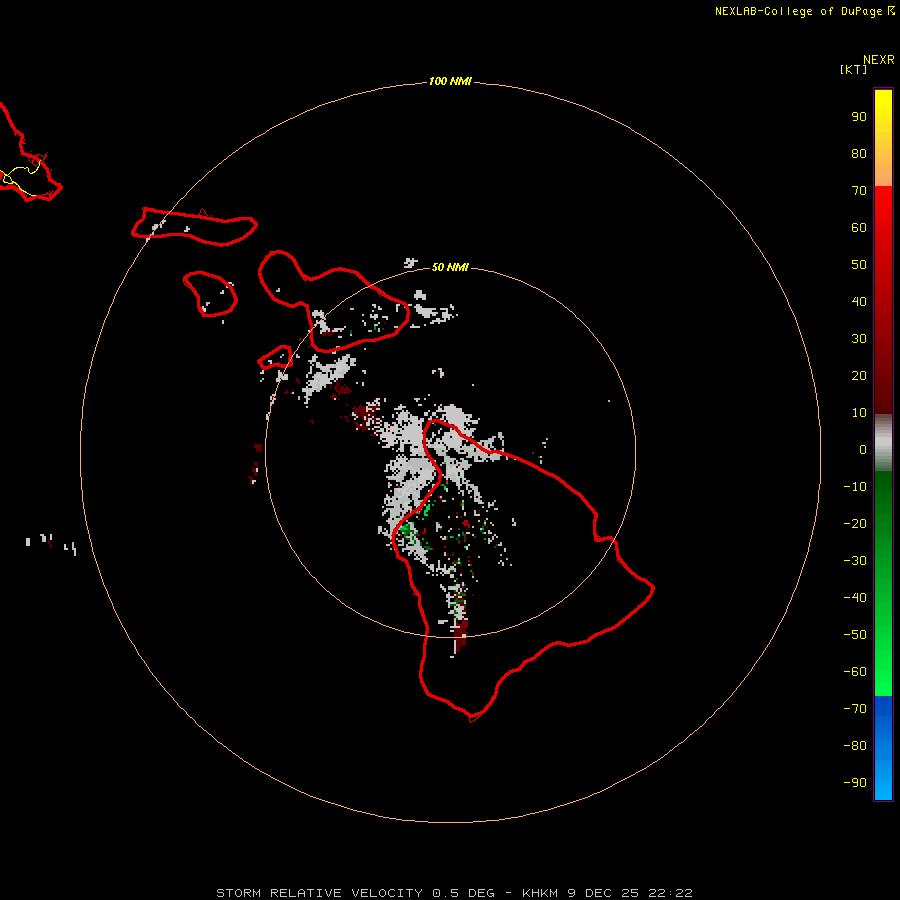900x900 pixels.
Task: Select the -70 value on velocity scale
Action: 855,709
